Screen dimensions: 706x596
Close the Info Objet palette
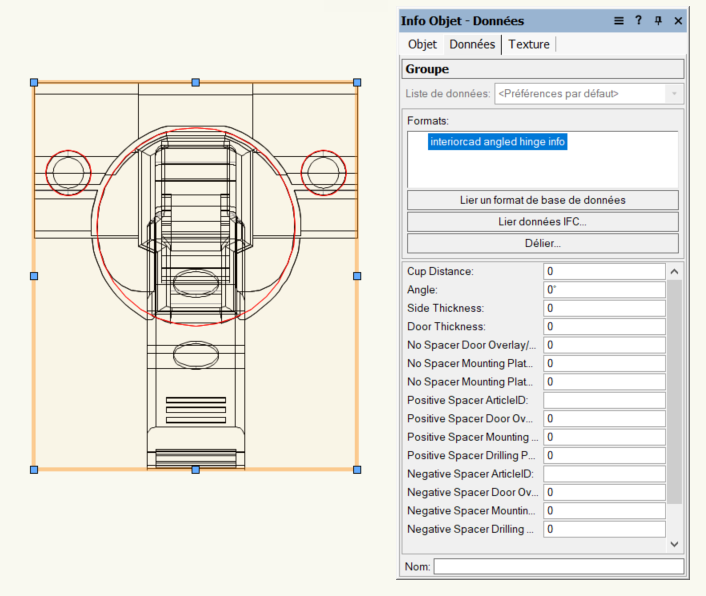tap(678, 20)
